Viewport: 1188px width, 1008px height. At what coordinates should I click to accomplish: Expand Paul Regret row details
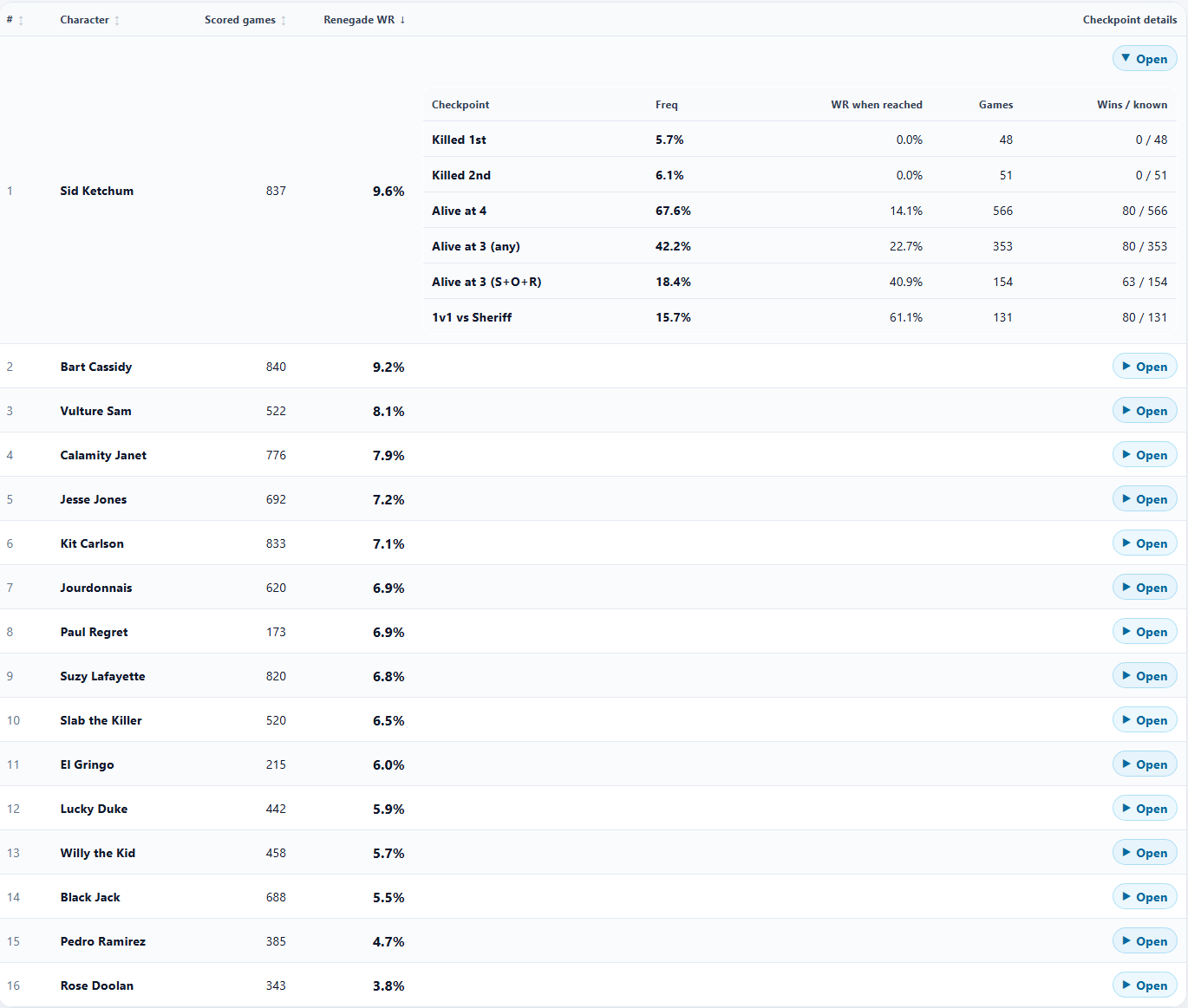pyautogui.click(x=1145, y=632)
